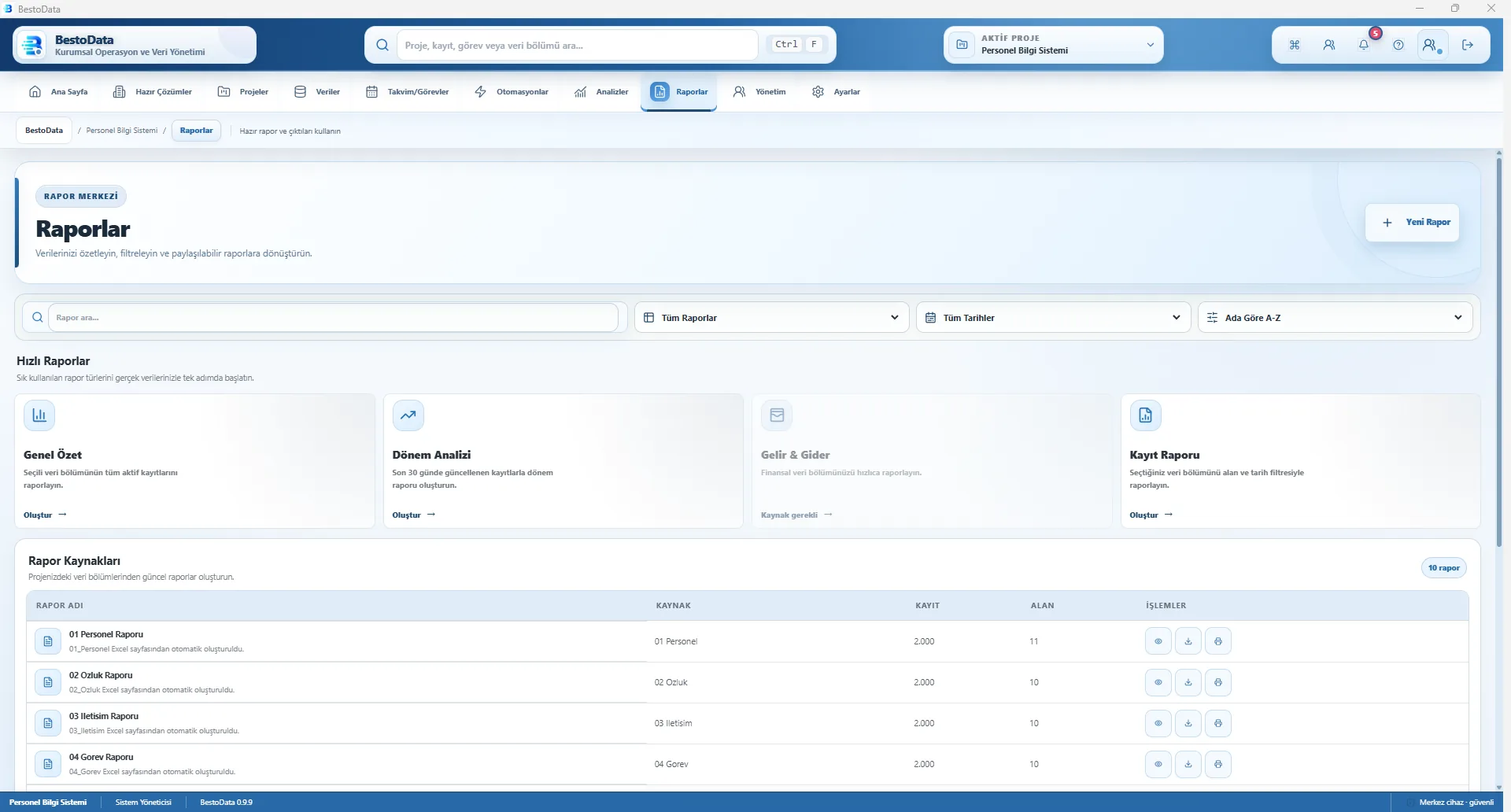Image resolution: width=1511 pixels, height=812 pixels.
Task: Download the 01 Personel Raporu report
Action: tap(1188, 641)
